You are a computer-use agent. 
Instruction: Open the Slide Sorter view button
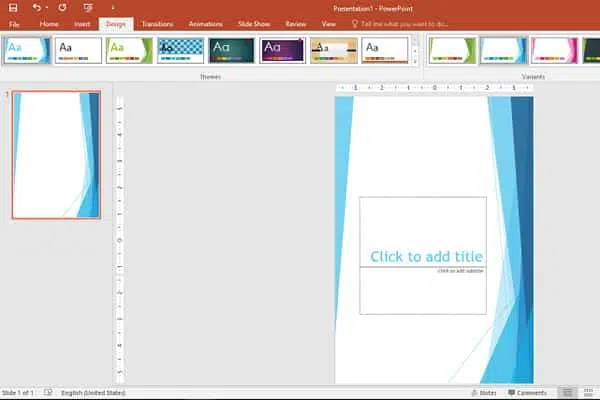[589, 393]
